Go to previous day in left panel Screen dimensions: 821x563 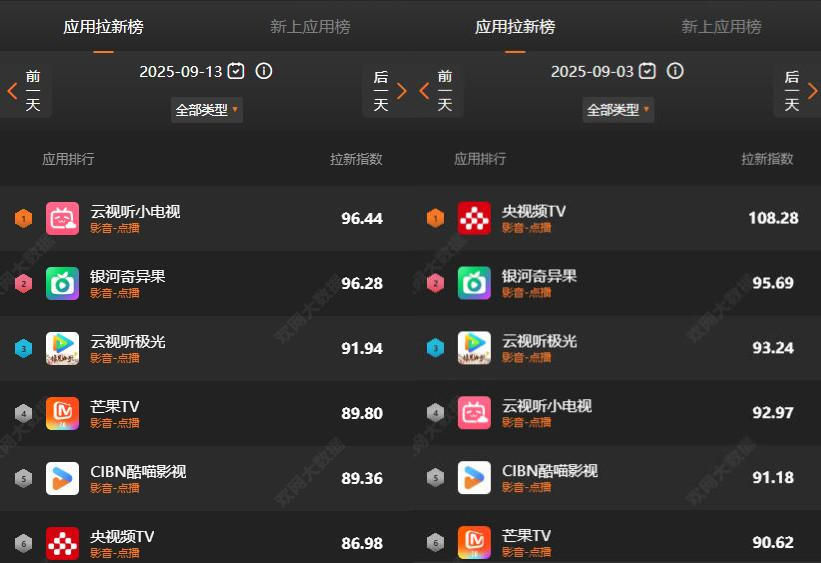point(26,91)
